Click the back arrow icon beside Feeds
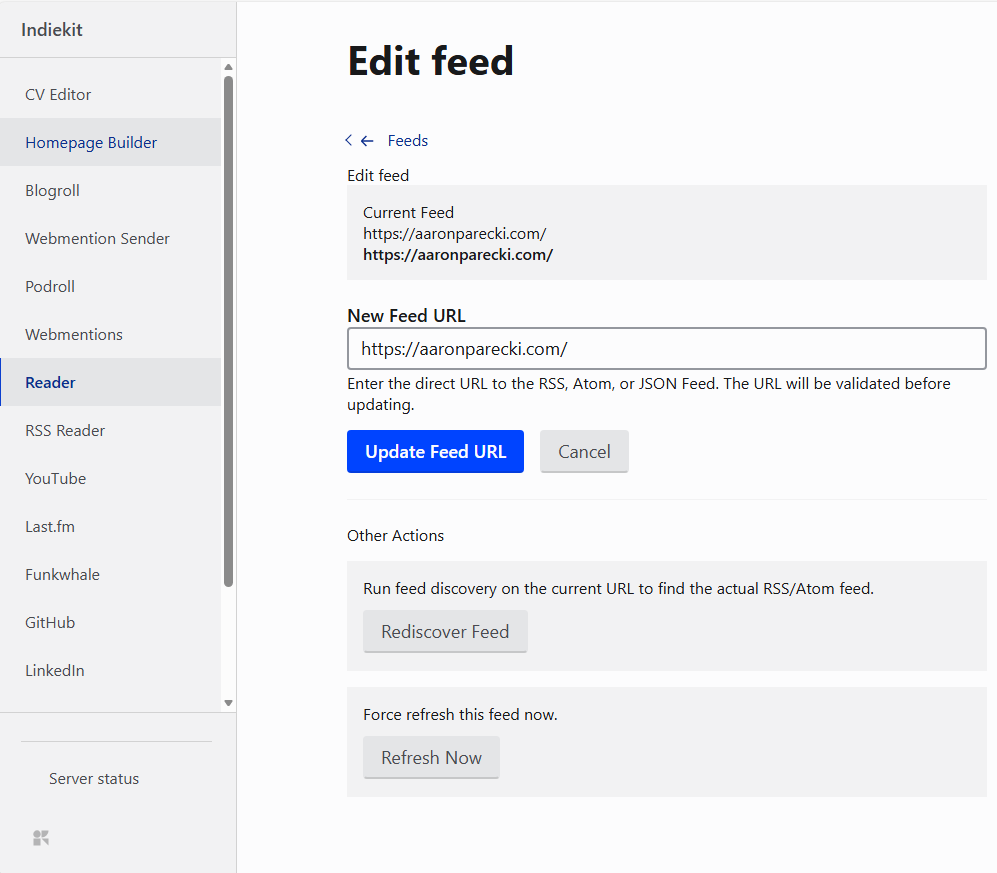The width and height of the screenshot is (997, 873). coord(366,141)
